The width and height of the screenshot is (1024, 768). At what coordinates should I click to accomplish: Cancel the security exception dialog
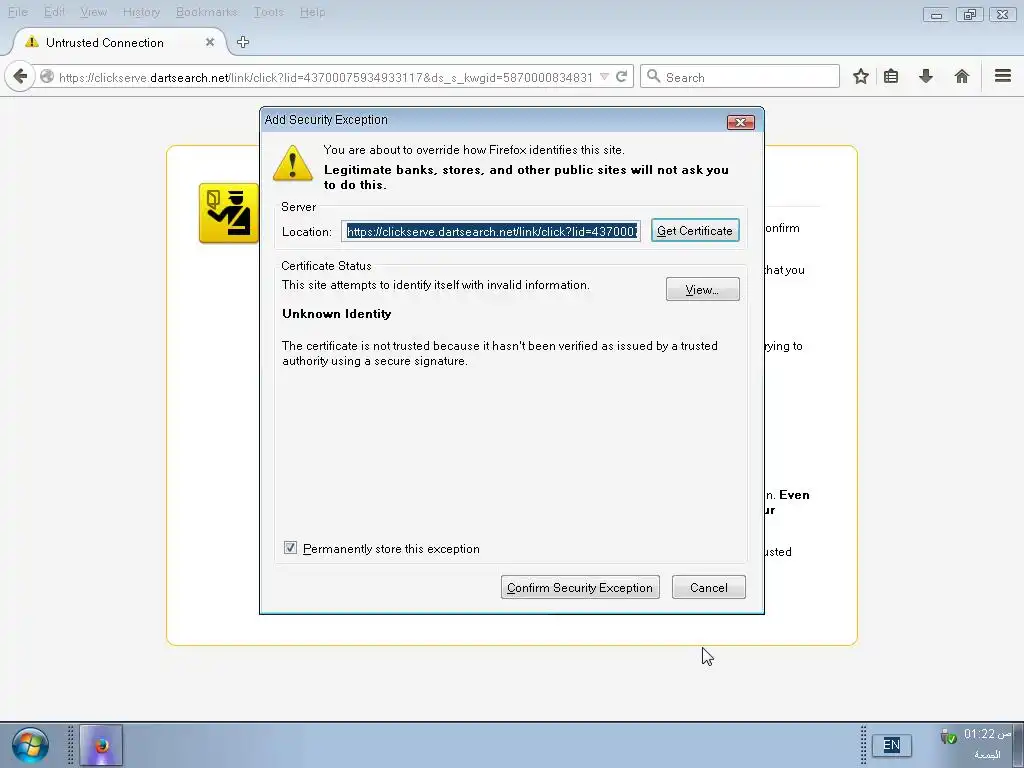[x=709, y=587]
